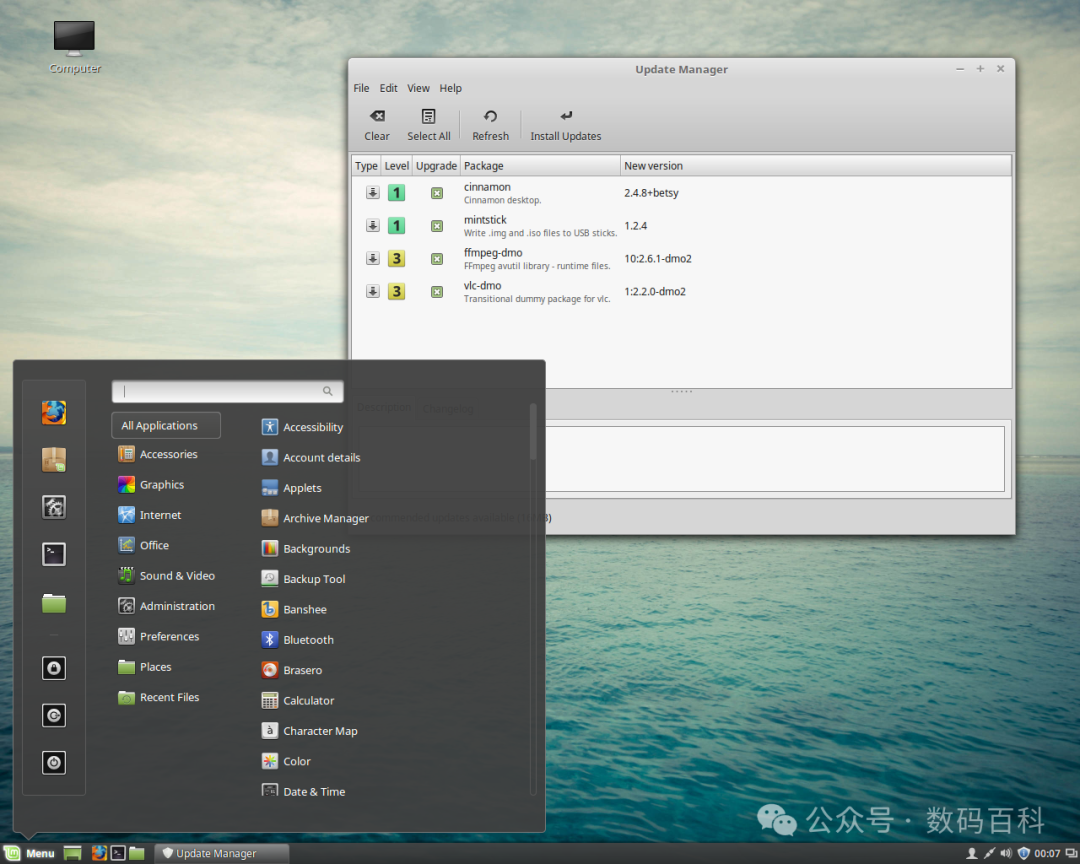The height and width of the screenshot is (864, 1080).
Task: Expand the Sound & Video category
Action: coord(176,576)
